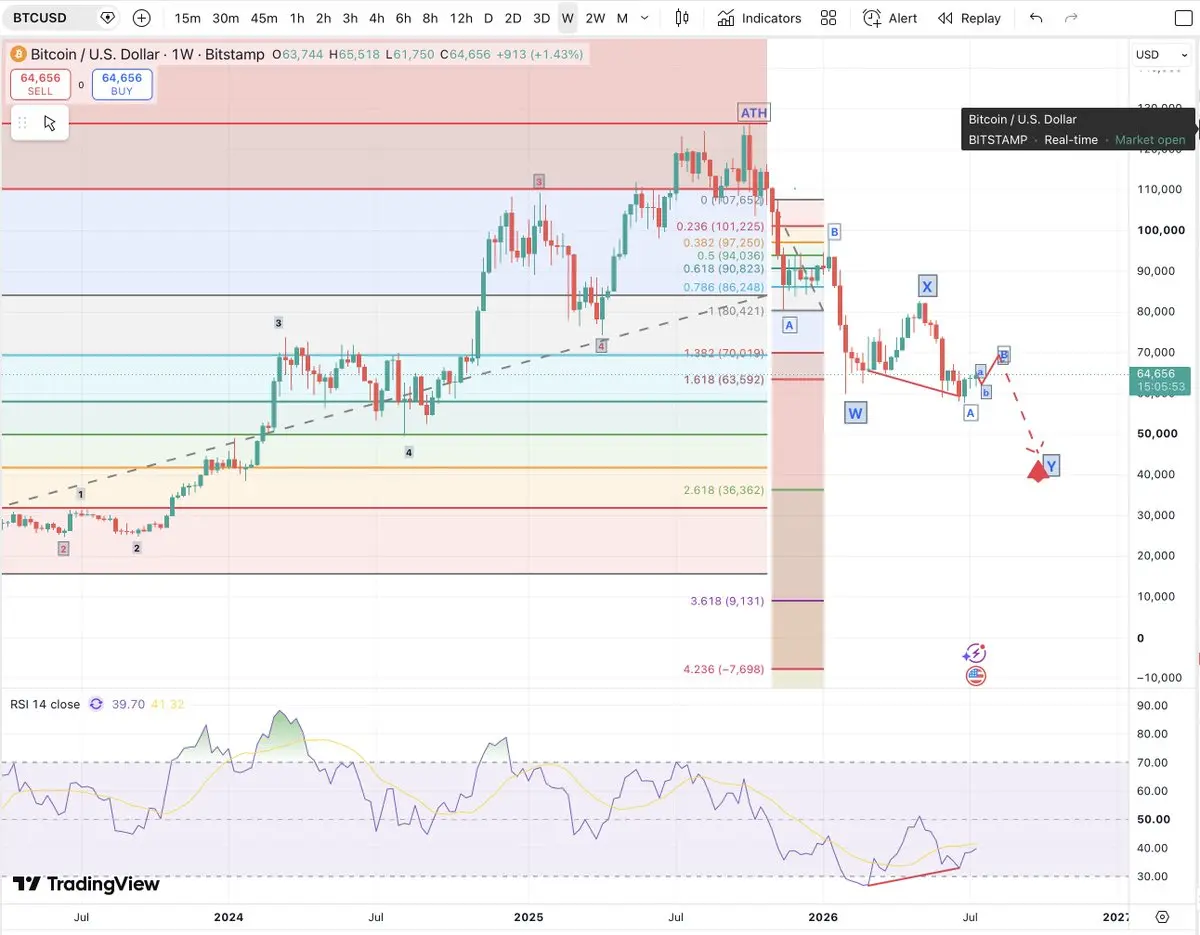The height and width of the screenshot is (935, 1200).
Task: Select the cursor arrow tool
Action: (50, 123)
